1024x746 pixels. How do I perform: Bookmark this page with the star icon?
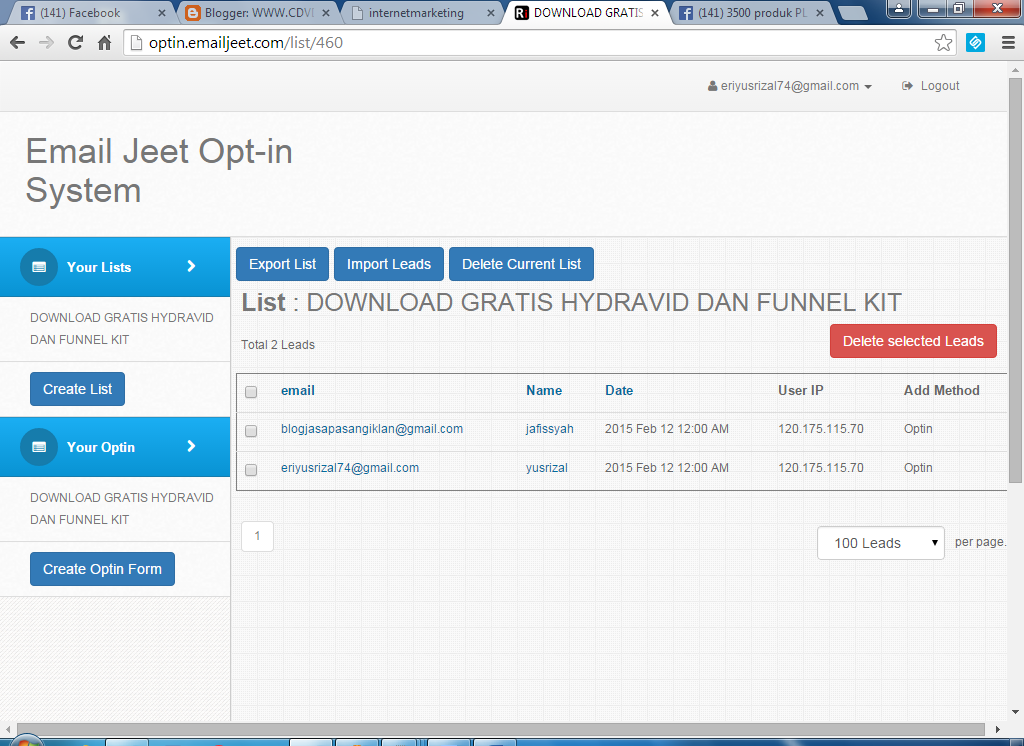tap(943, 43)
